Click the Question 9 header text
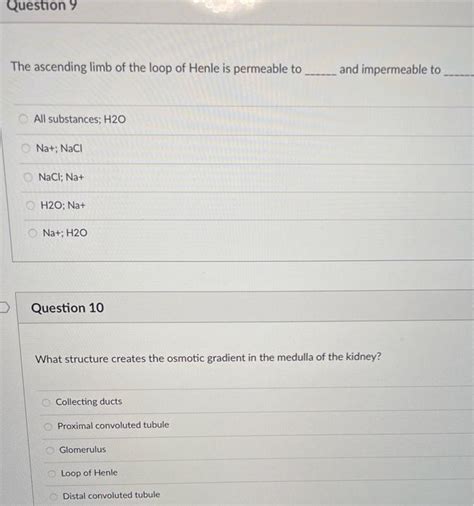This screenshot has height=506, width=474. click(41, 5)
